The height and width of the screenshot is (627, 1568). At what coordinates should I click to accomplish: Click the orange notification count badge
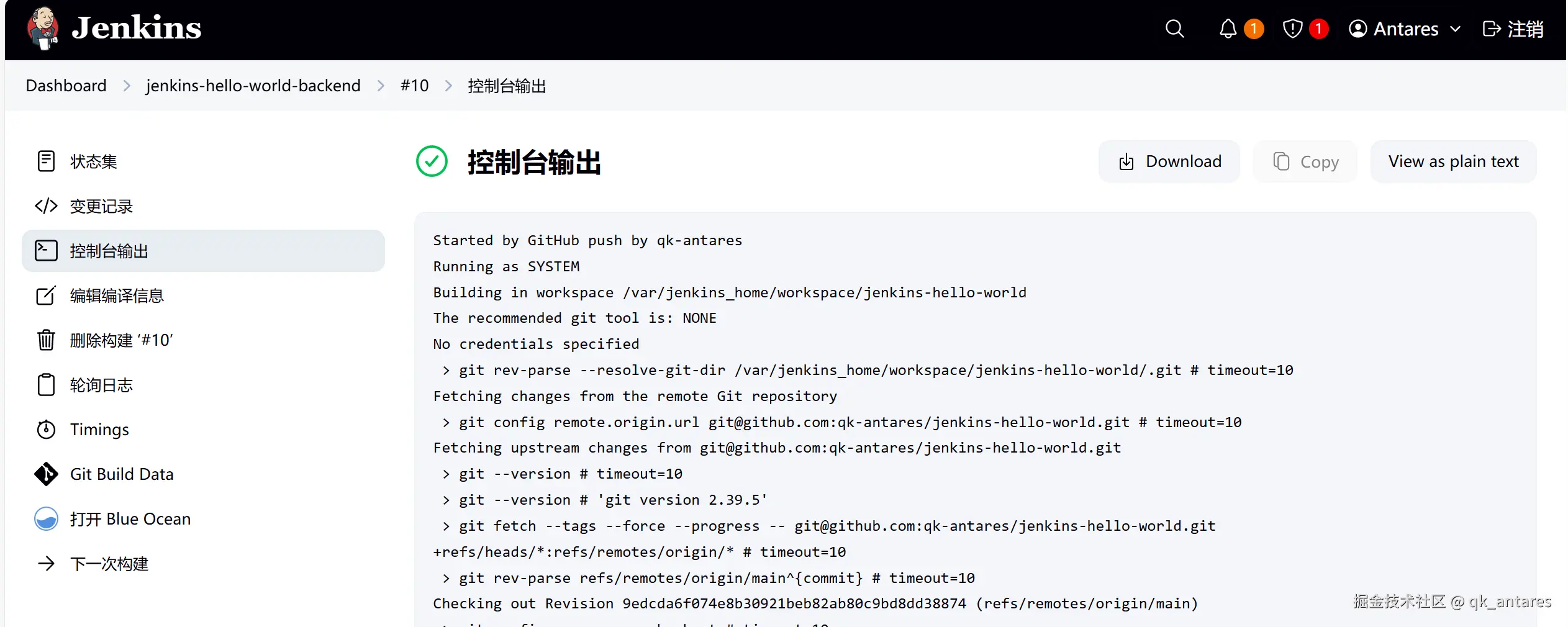coord(1254,29)
